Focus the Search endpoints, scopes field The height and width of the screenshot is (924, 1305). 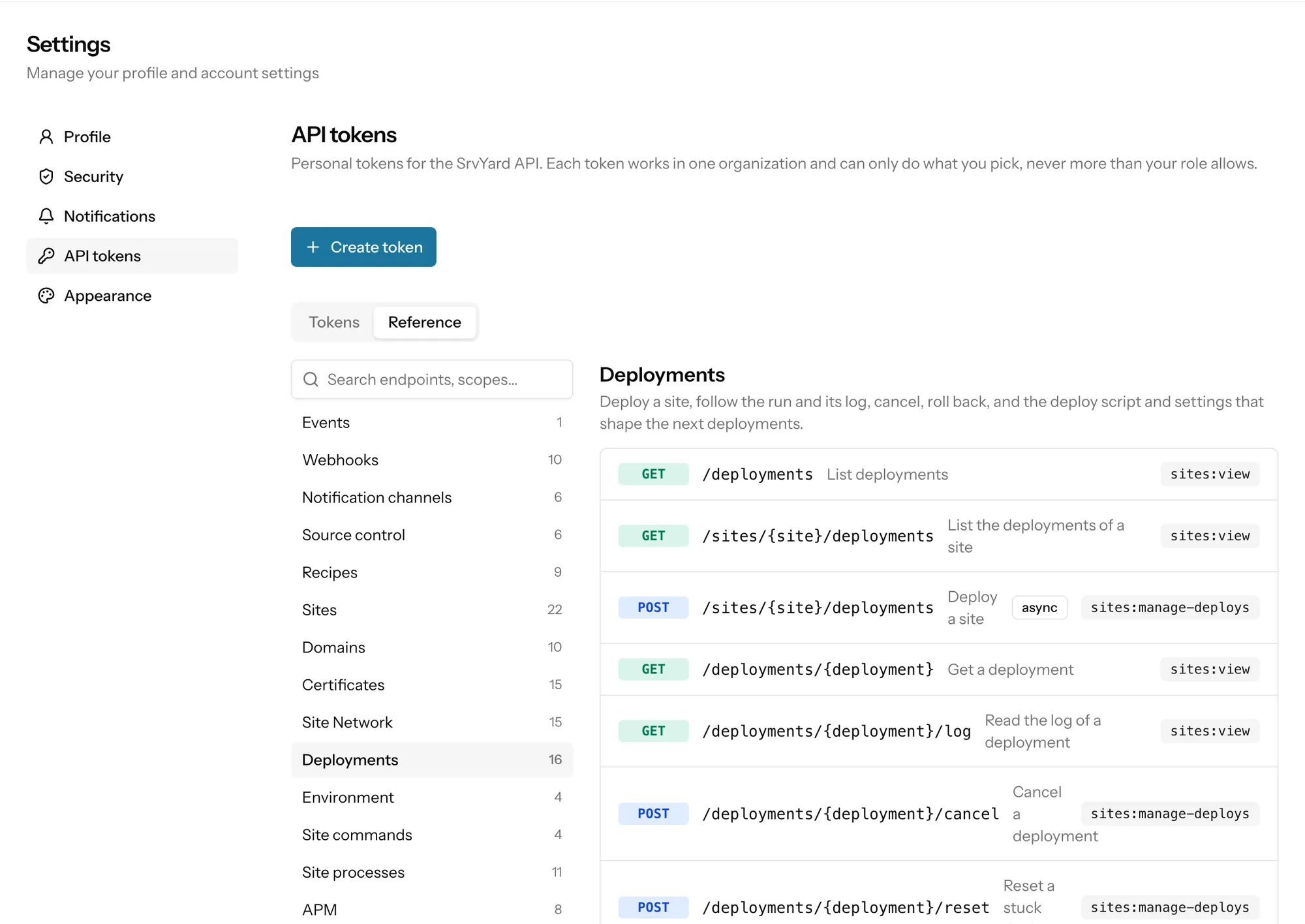pos(432,380)
